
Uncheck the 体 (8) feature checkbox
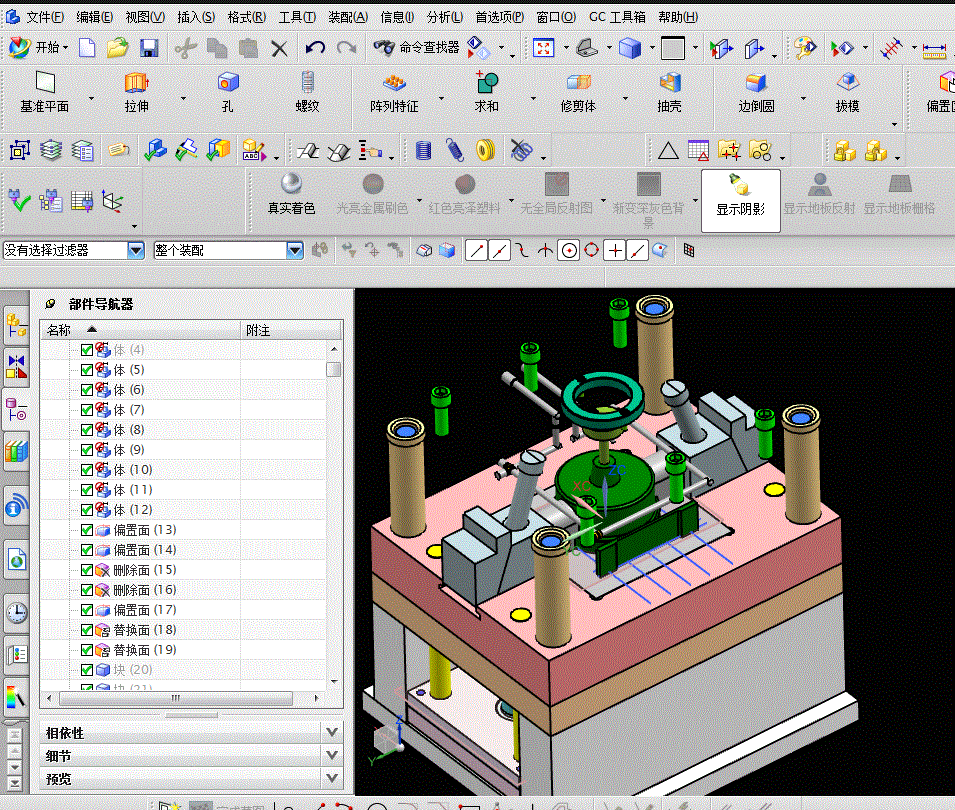click(x=86, y=430)
